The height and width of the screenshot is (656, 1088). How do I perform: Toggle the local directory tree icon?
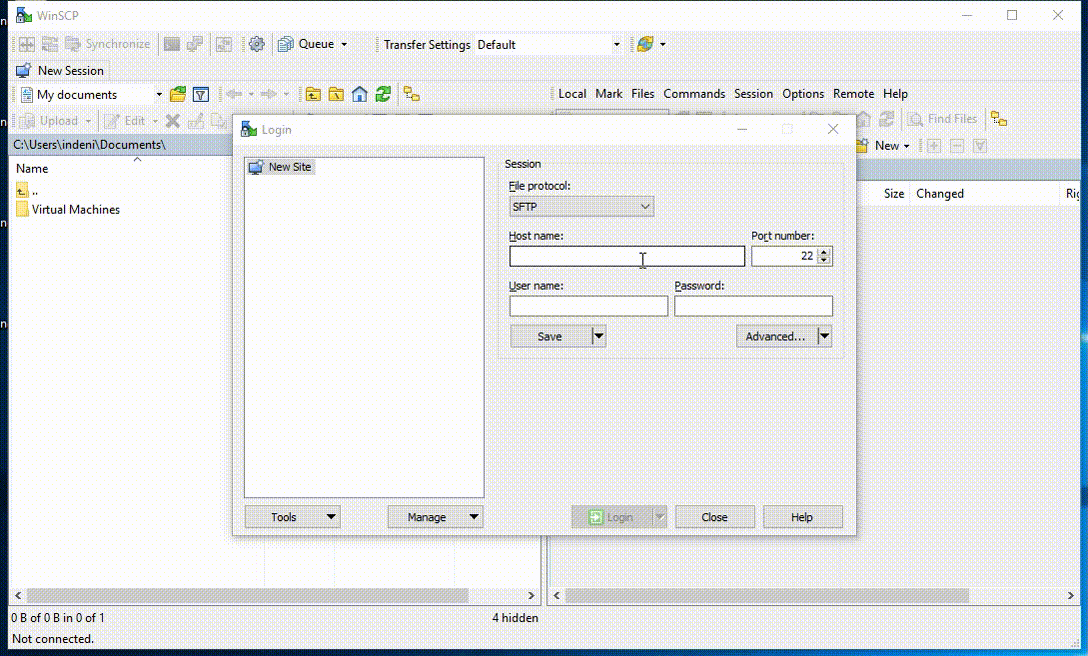coord(411,94)
